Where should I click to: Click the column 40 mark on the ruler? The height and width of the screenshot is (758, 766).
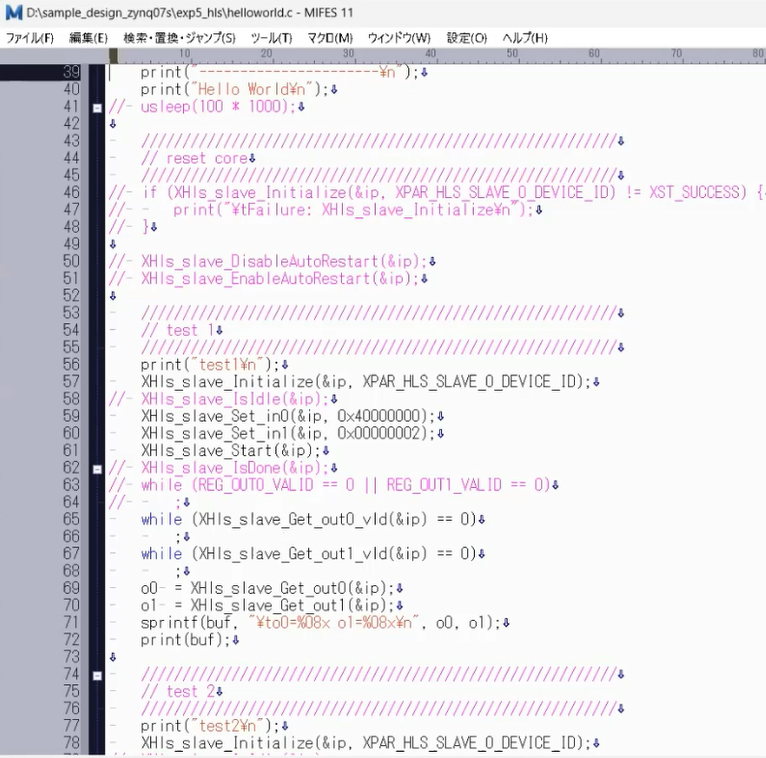[x=430, y=54]
